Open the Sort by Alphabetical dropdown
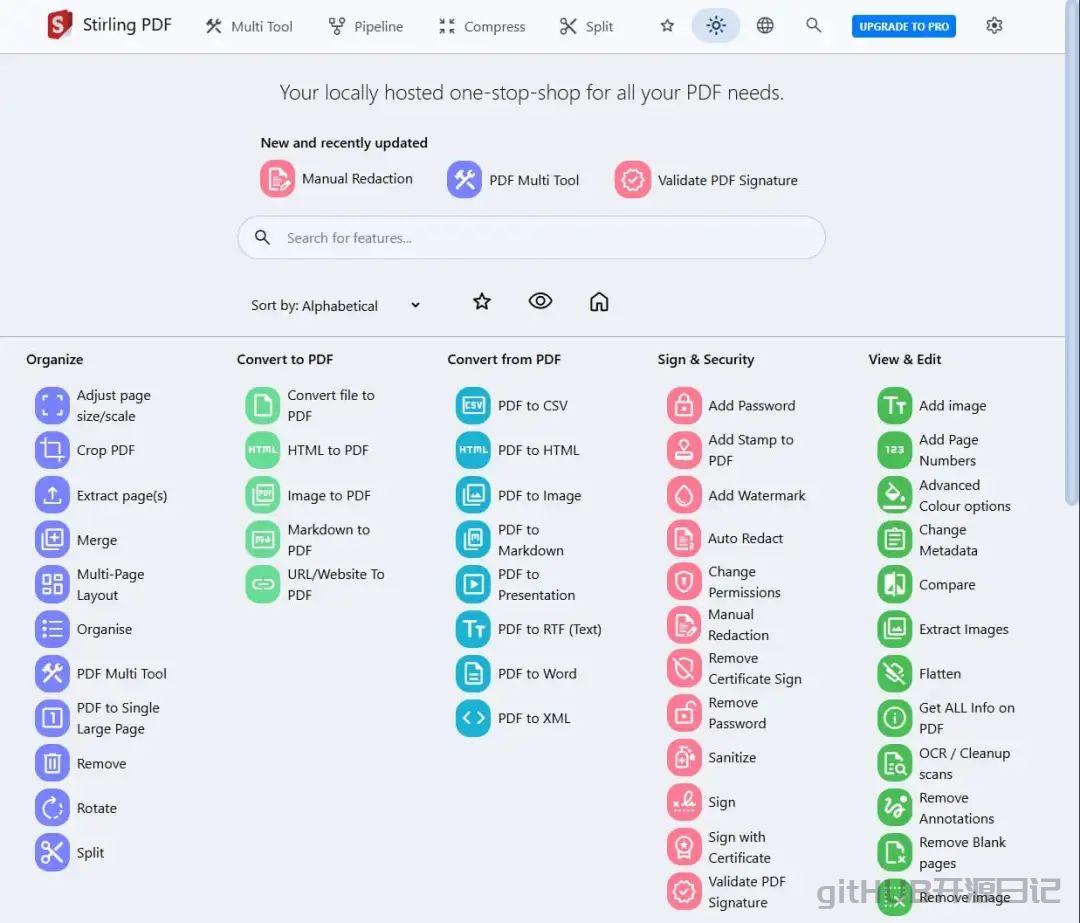The image size is (1080, 923). [x=336, y=305]
